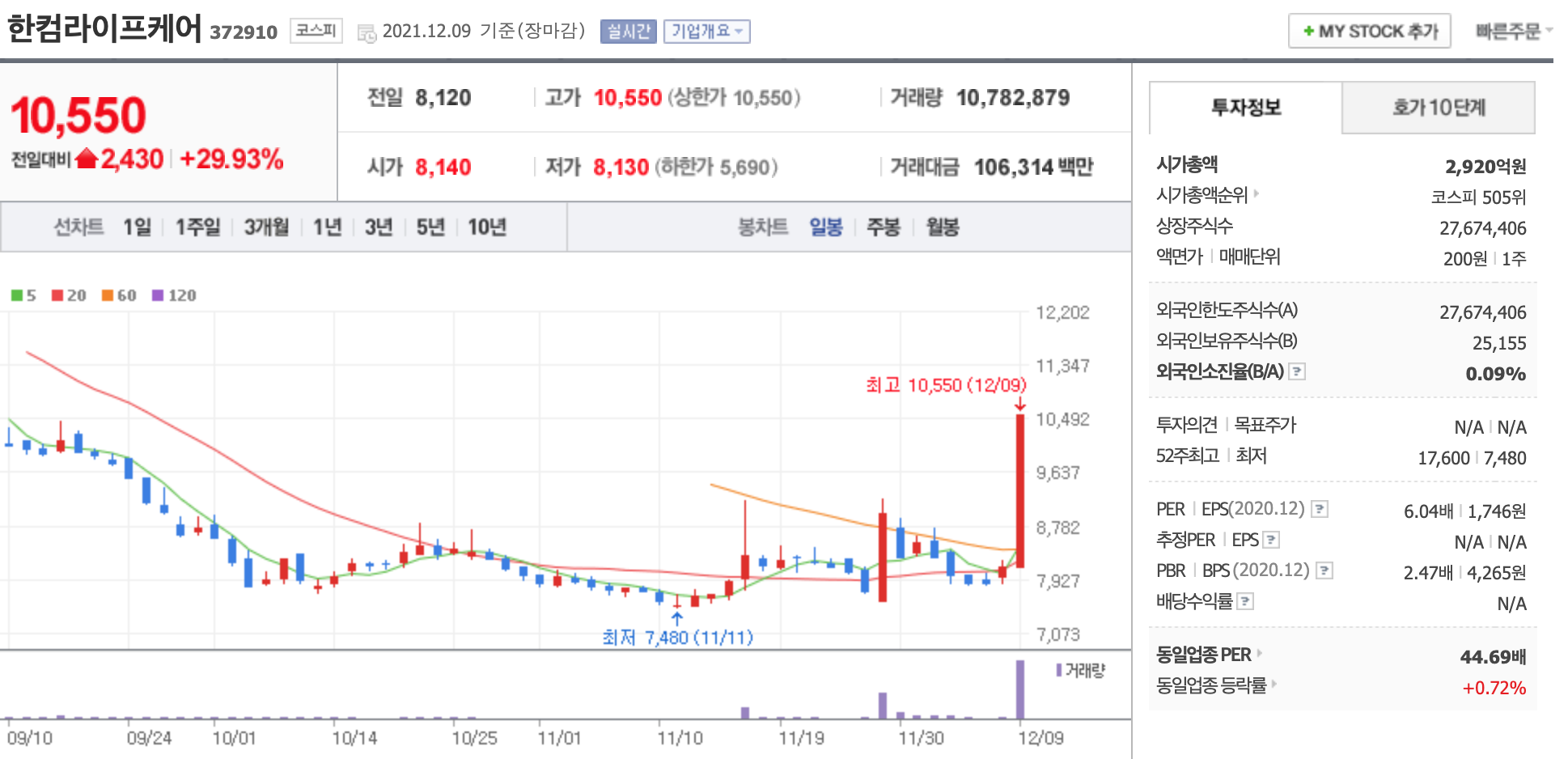Screen dimensions: 1568x759
Task: Click the +29.93% change rate
Action: 231,159
